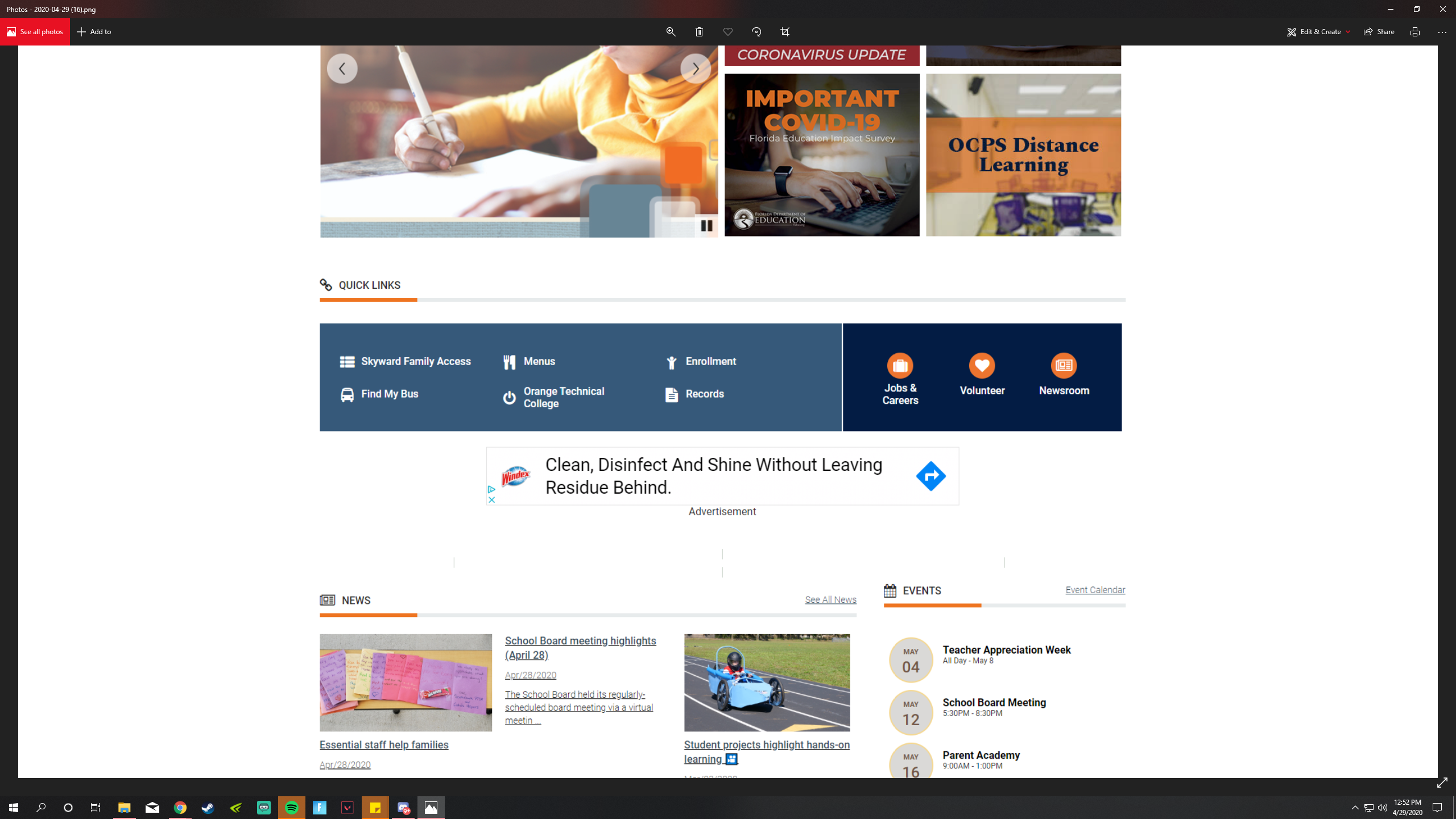Open File Explorer from the taskbar
The height and width of the screenshot is (819, 1456).
pyautogui.click(x=124, y=808)
